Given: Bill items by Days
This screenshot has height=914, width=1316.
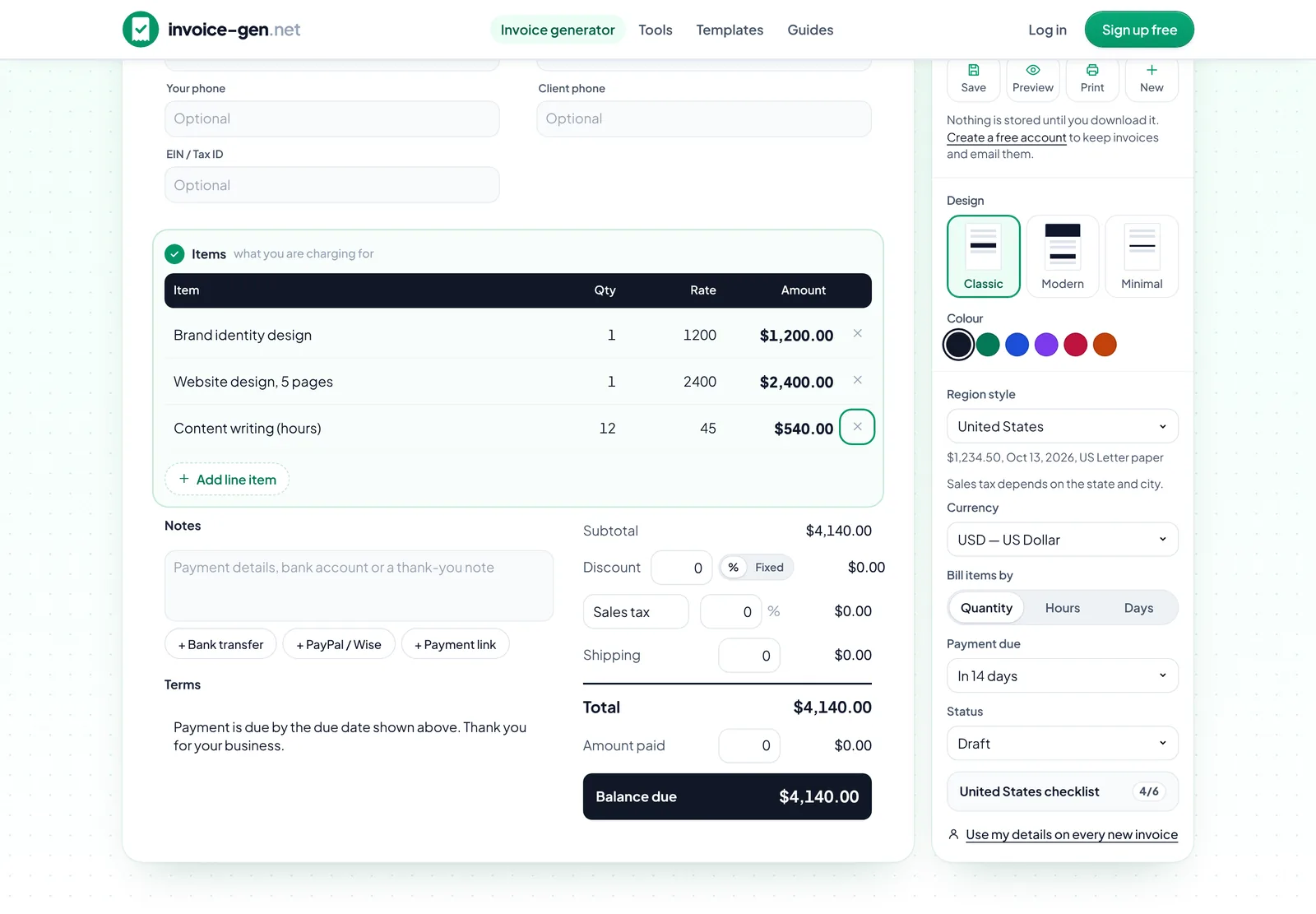Looking at the screenshot, I should (x=1138, y=608).
